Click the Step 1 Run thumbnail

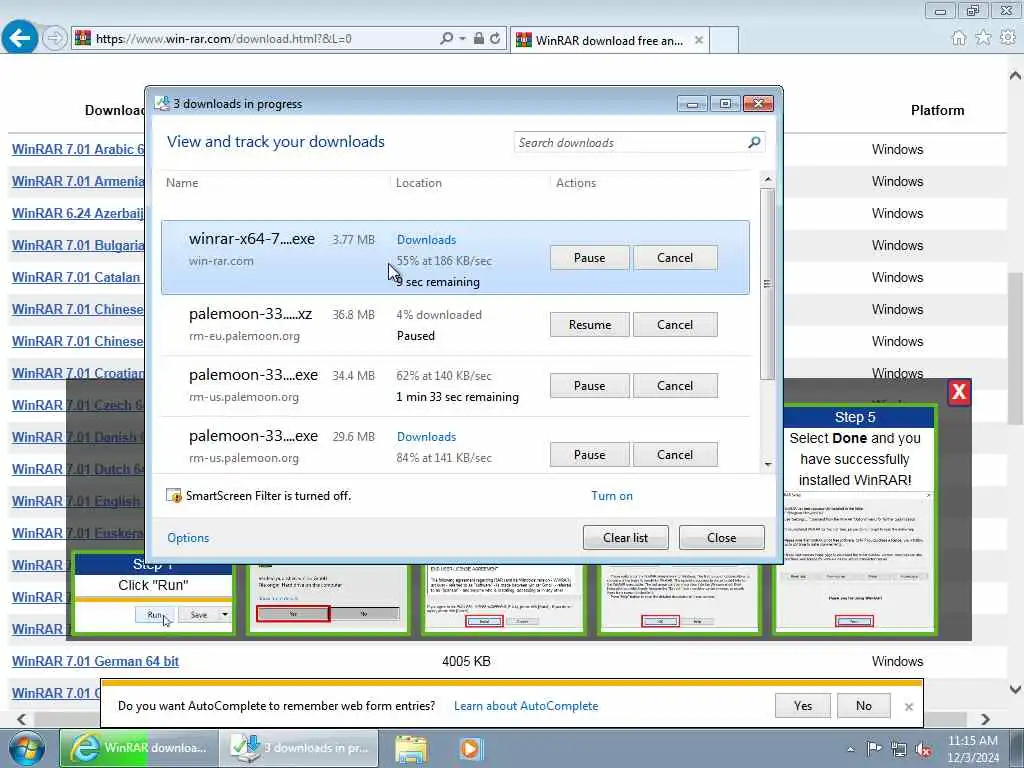click(x=153, y=593)
